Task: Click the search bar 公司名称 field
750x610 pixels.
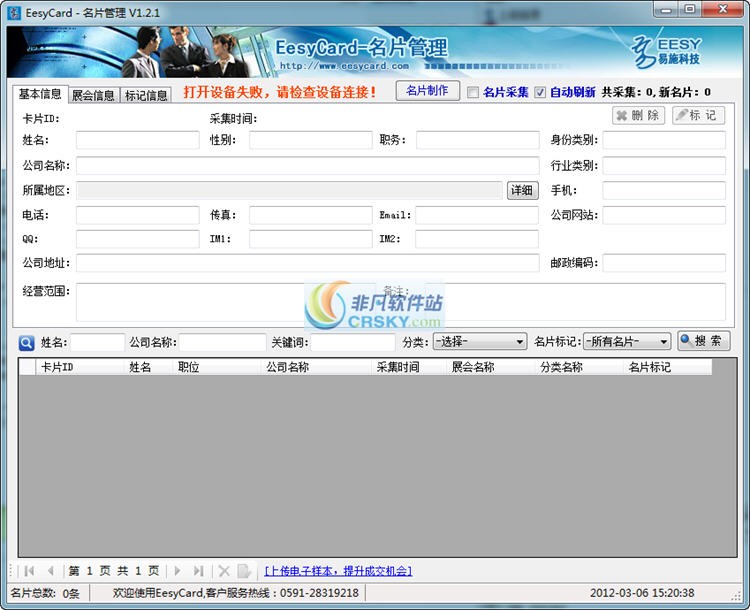Action: click(x=222, y=343)
